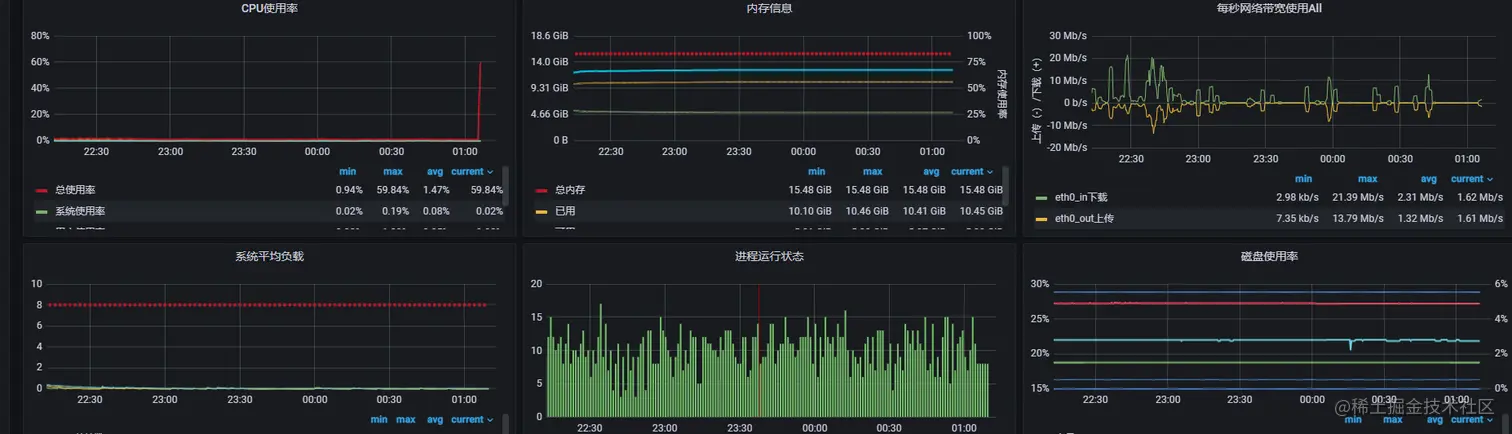
Task: Open the 系统平均负载 panel title menu
Action: pyautogui.click(x=269, y=256)
